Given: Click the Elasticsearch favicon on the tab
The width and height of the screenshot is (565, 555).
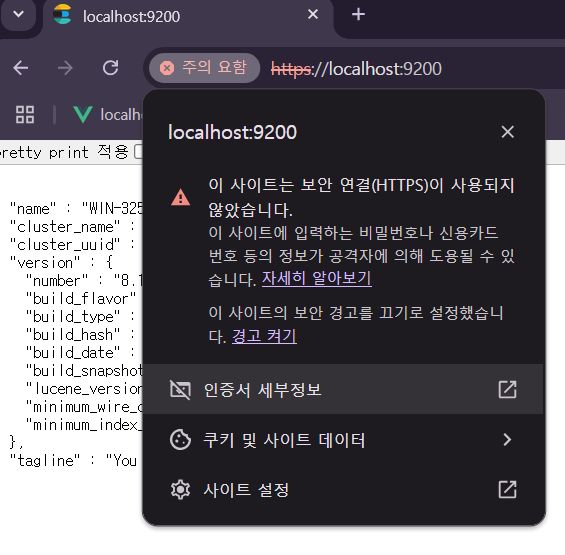Looking at the screenshot, I should click(62, 14).
